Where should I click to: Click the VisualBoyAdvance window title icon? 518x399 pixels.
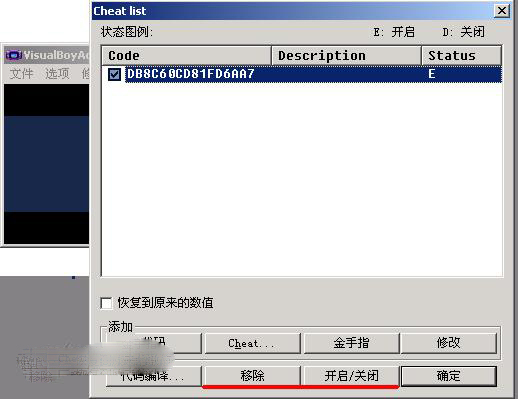click(x=13, y=55)
